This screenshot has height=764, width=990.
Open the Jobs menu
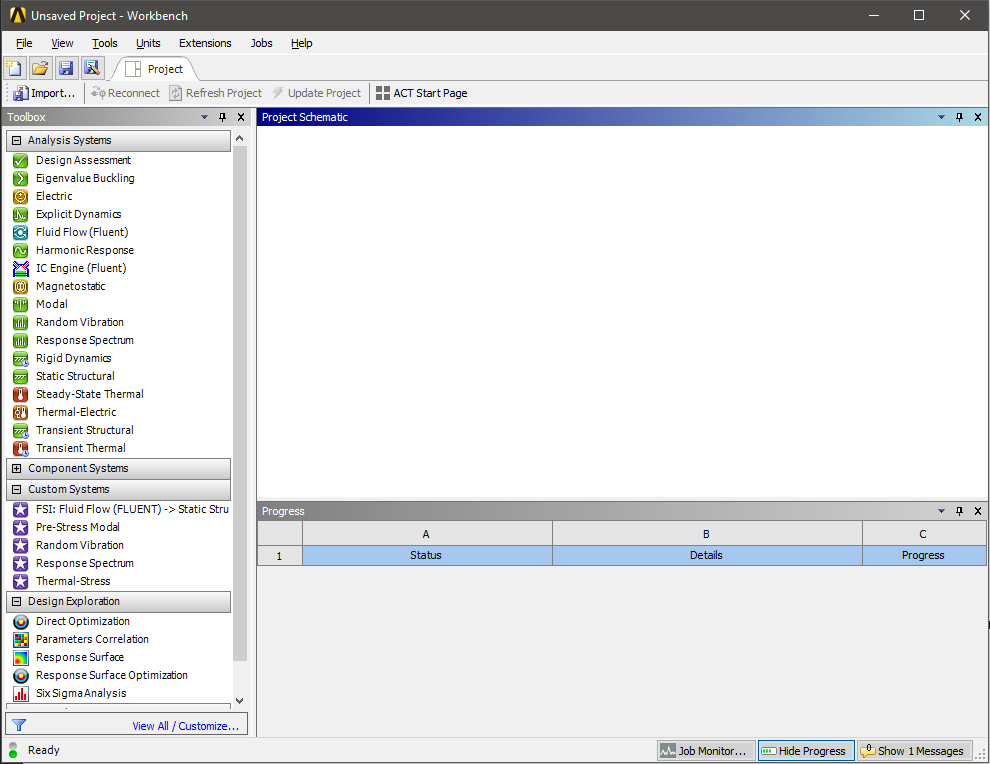261,43
